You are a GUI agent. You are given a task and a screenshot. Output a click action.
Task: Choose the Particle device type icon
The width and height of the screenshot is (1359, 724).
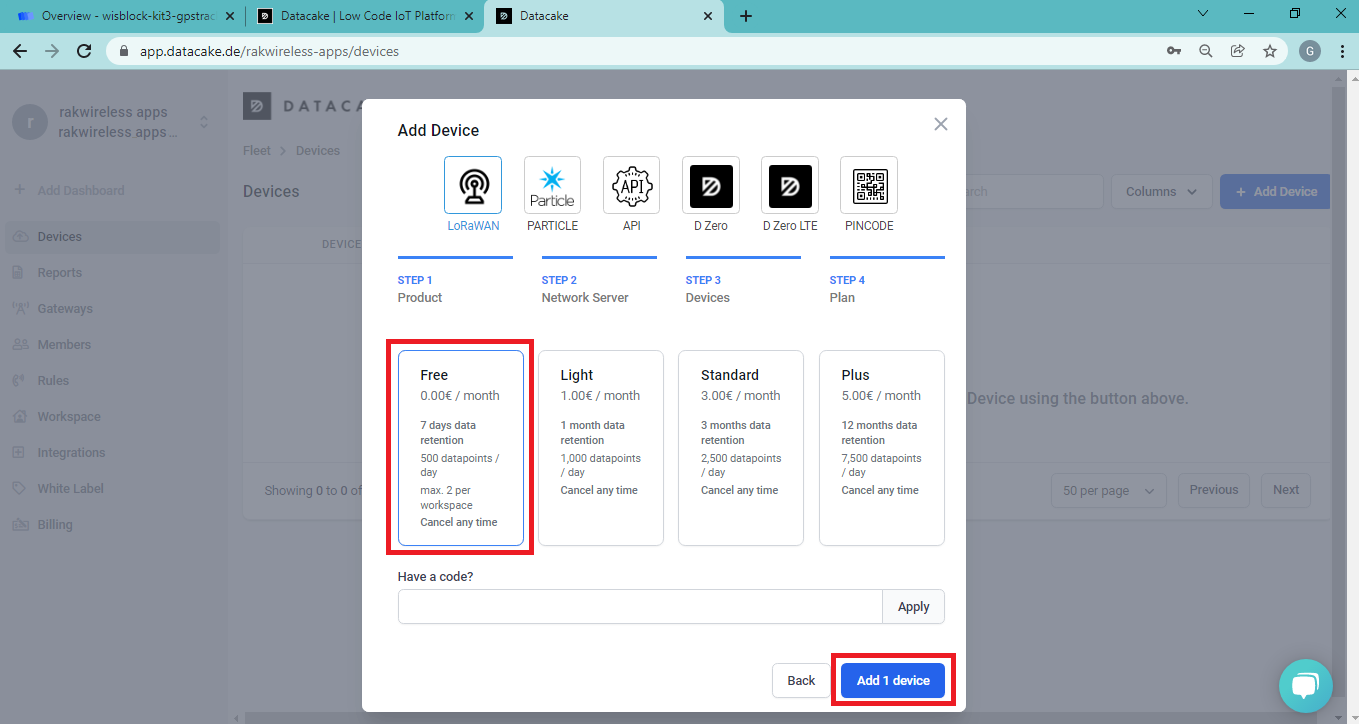(552, 185)
